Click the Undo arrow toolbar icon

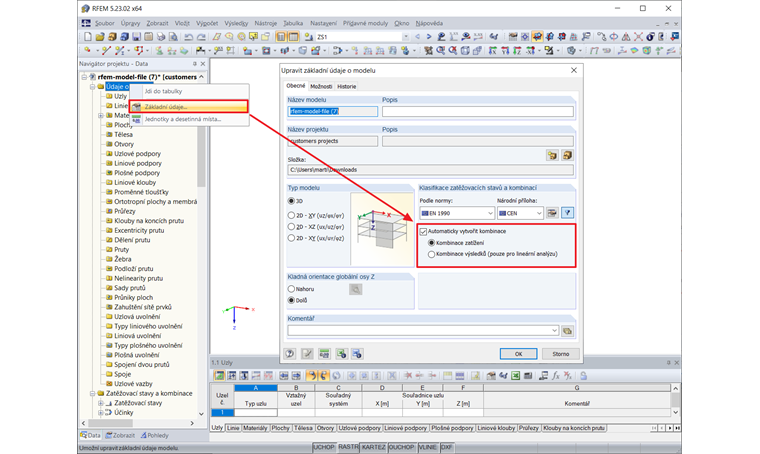pyautogui.click(x=189, y=37)
